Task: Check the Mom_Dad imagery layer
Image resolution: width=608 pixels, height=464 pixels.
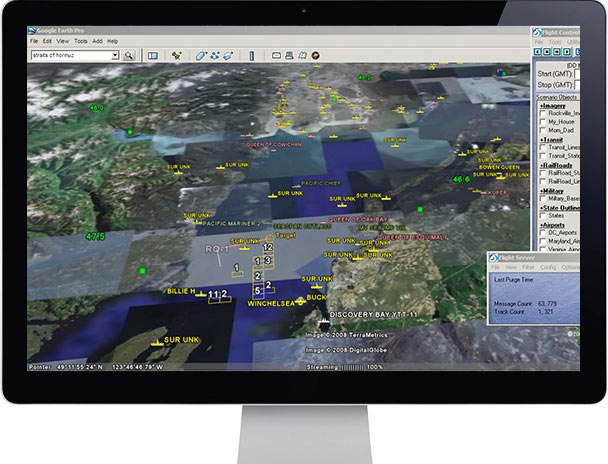Action: pyautogui.click(x=541, y=131)
